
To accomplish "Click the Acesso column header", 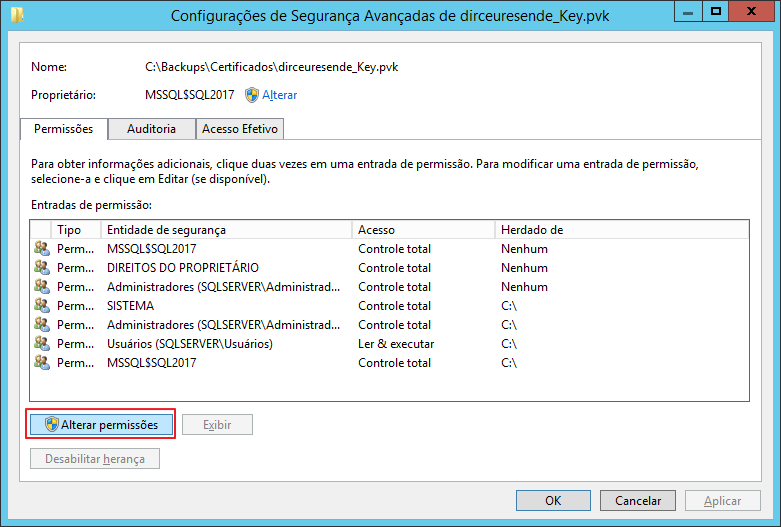I will coord(424,230).
